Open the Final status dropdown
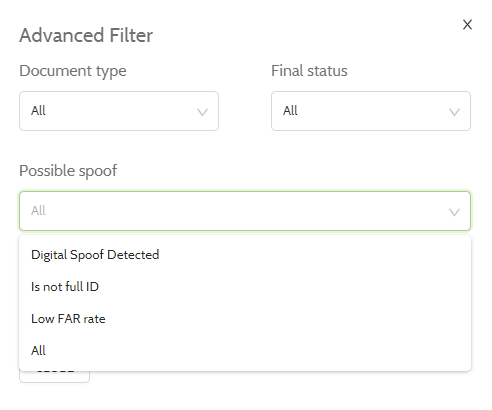This screenshot has height=410, width=492. pyautogui.click(x=371, y=111)
